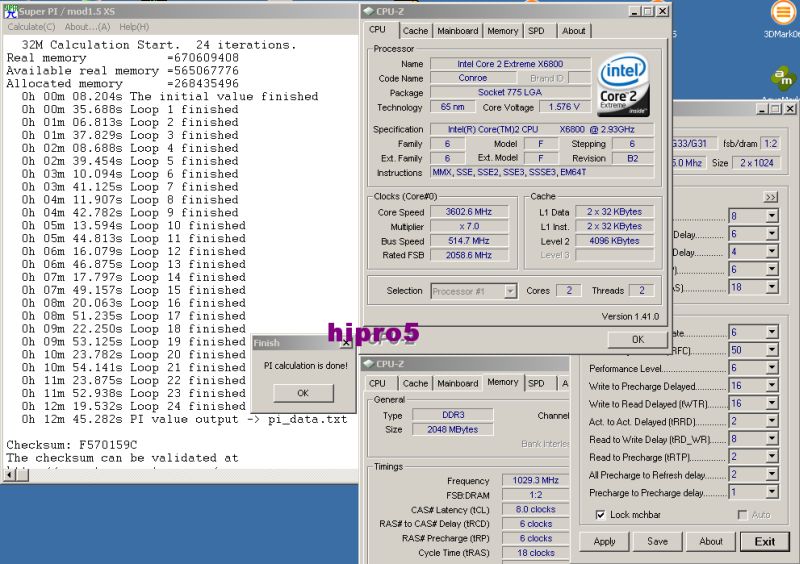Toggle the Auto checkbox
This screenshot has height=564, width=800.
pyautogui.click(x=742, y=514)
